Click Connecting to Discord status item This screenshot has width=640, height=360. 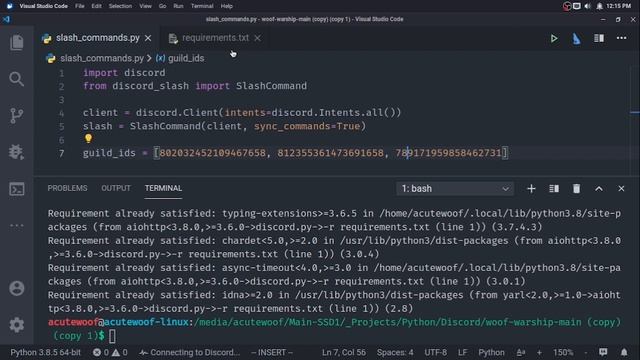pos(190,352)
